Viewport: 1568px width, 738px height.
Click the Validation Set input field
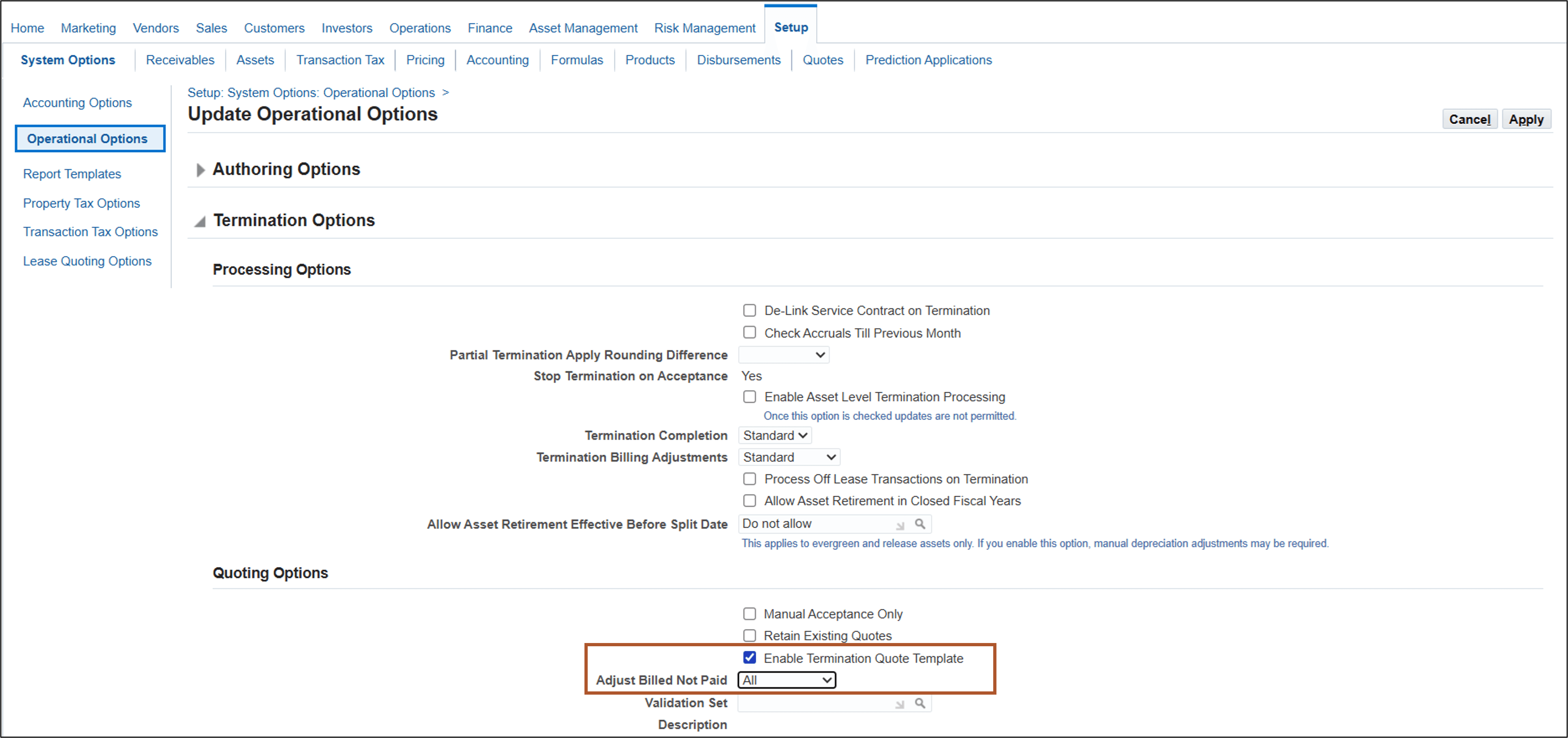tap(816, 703)
